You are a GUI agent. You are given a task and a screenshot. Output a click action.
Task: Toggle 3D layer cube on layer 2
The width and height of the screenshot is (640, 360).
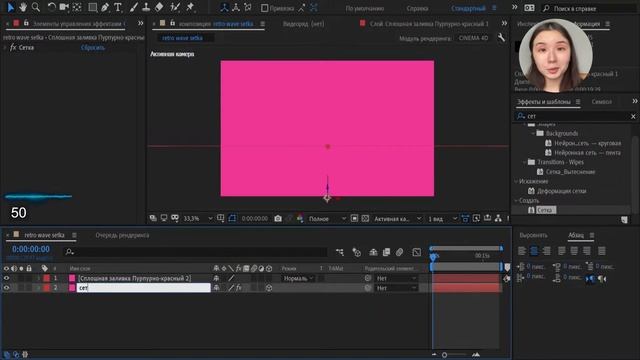coord(269,288)
